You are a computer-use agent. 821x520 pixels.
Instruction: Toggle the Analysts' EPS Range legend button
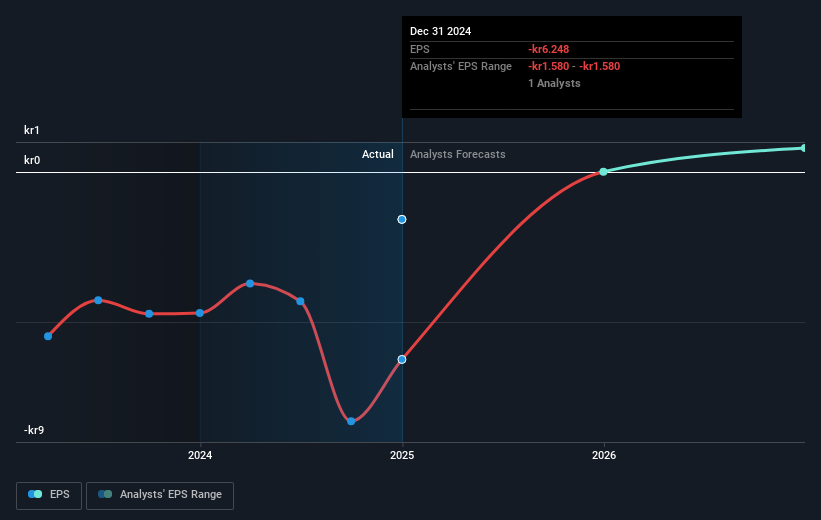tap(160, 495)
